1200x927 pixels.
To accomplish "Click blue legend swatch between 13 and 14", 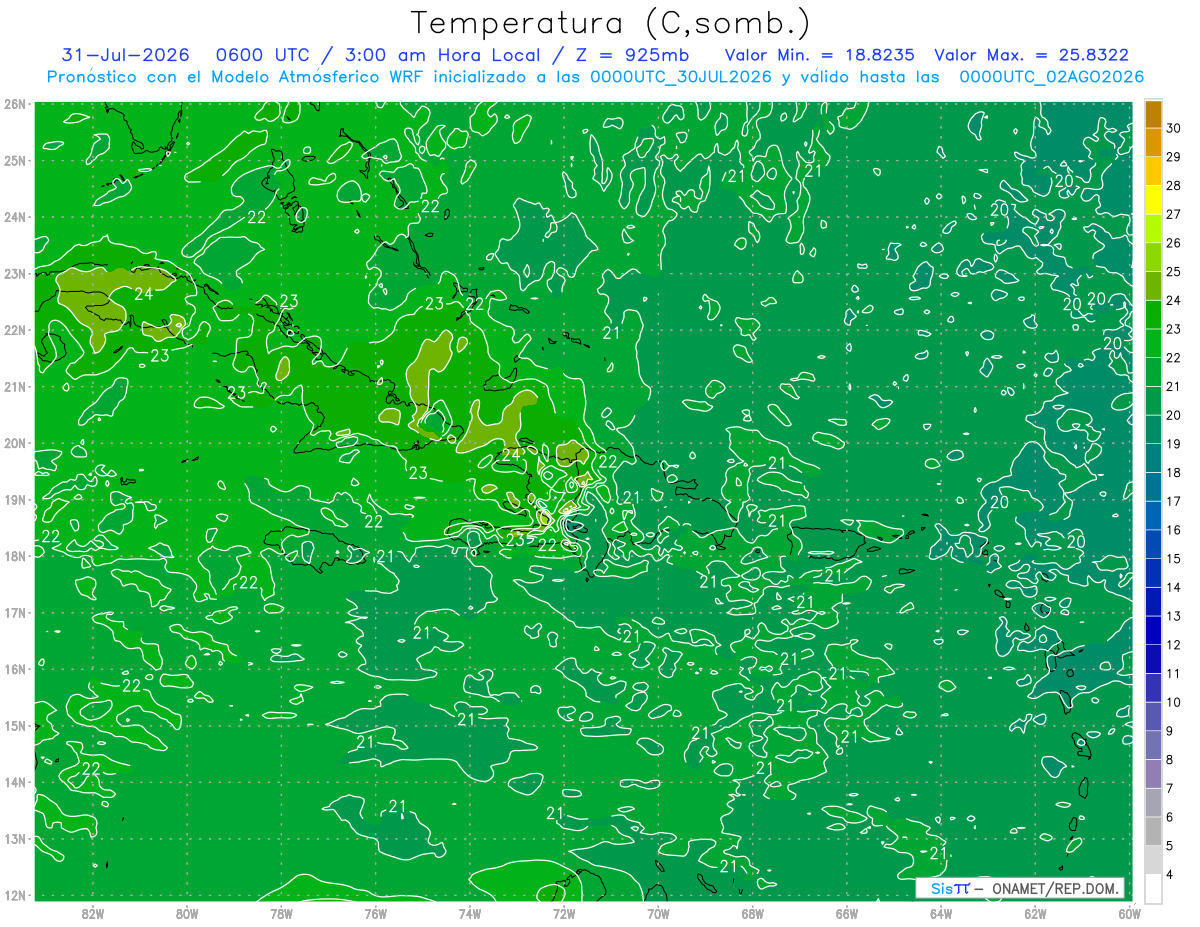I will pos(1153,602).
